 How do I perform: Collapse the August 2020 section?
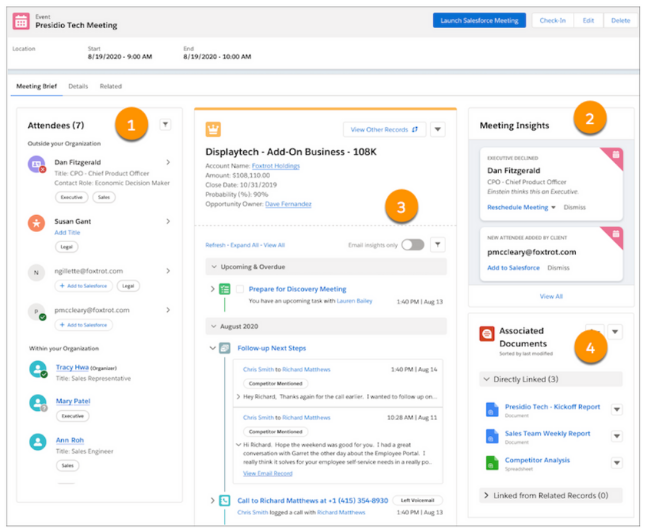pos(214,327)
